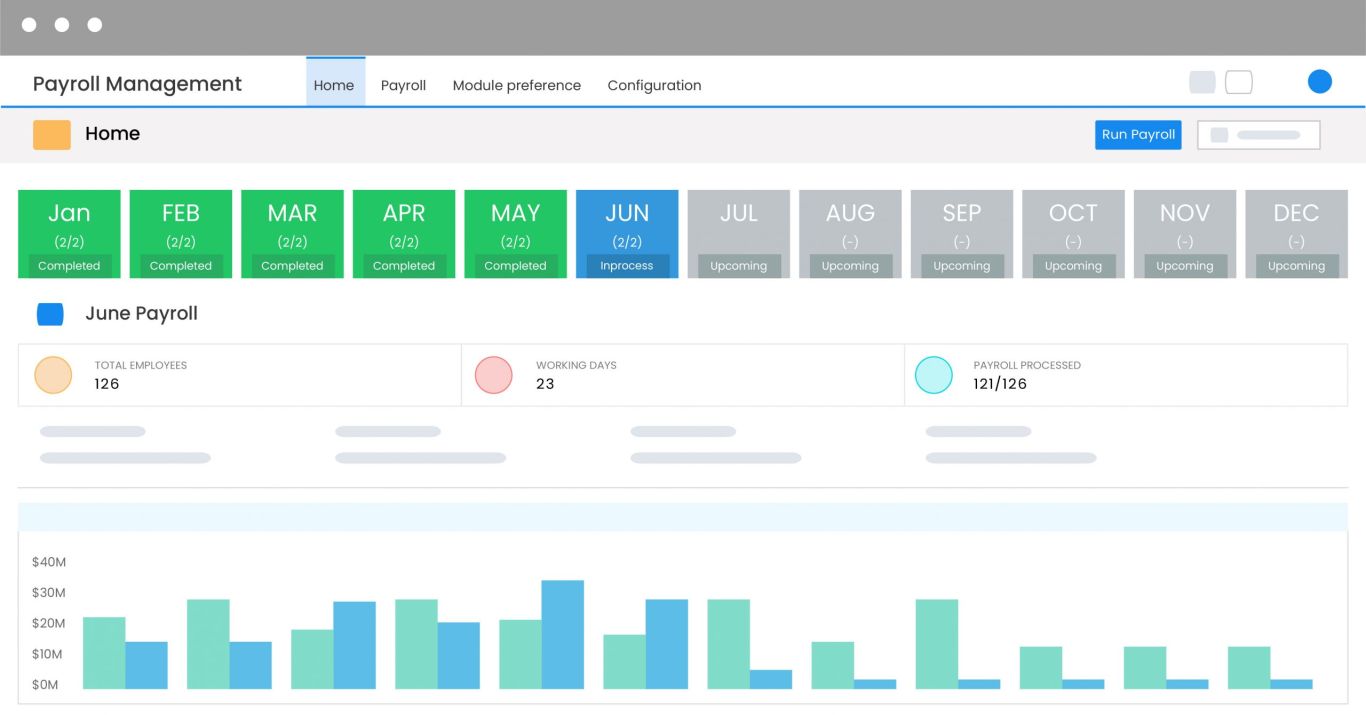Click the Payroll Processed icon

pyautogui.click(x=933, y=374)
